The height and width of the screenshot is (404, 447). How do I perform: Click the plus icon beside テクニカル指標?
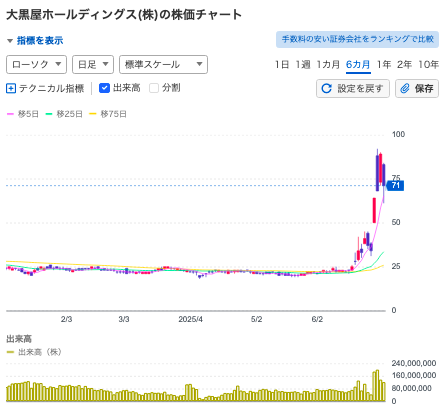11,88
